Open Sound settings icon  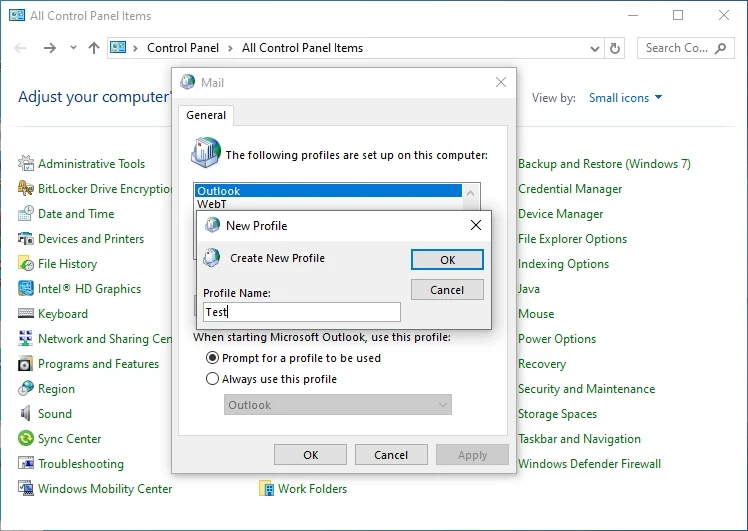point(26,413)
